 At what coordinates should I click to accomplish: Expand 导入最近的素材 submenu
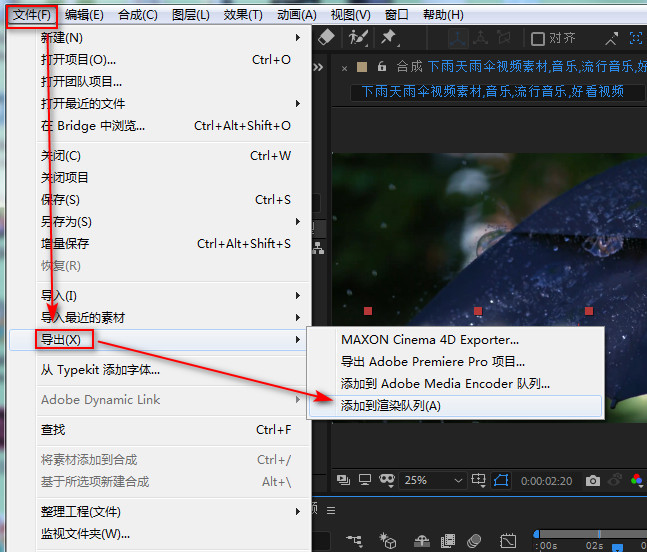click(x=173, y=318)
